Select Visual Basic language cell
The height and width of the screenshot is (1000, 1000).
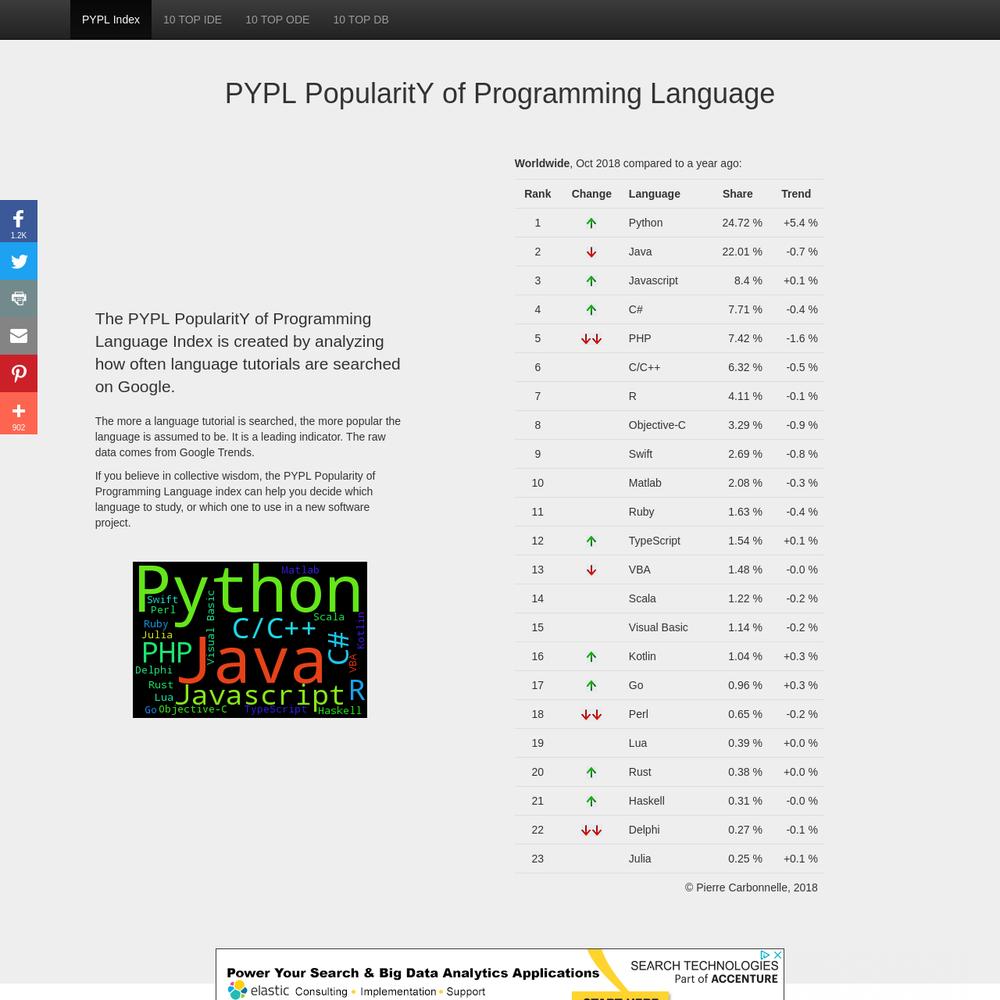(x=658, y=628)
